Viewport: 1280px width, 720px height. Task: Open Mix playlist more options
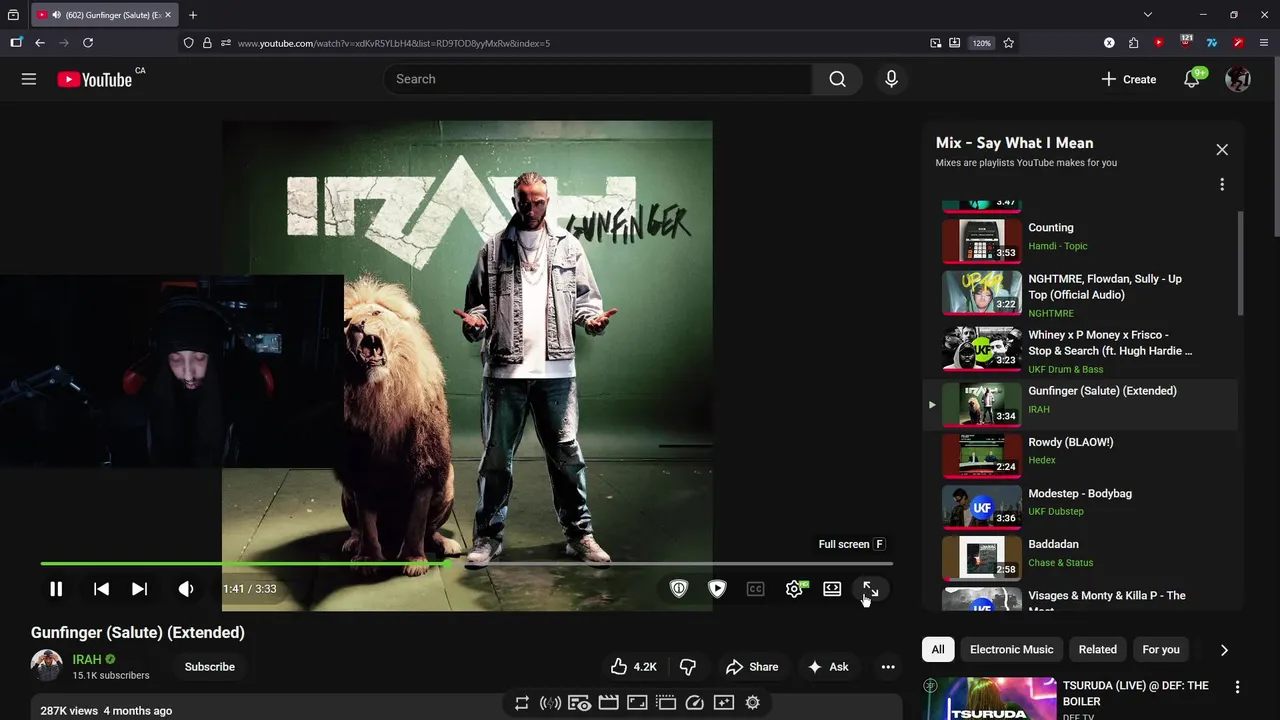click(x=1222, y=185)
